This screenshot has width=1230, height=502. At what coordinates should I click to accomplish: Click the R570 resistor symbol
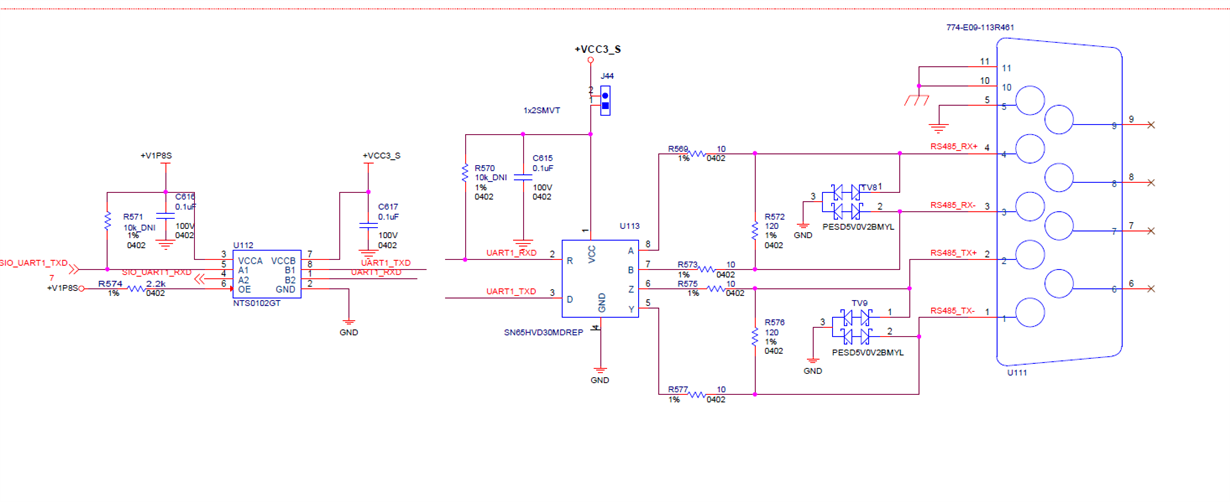465,171
